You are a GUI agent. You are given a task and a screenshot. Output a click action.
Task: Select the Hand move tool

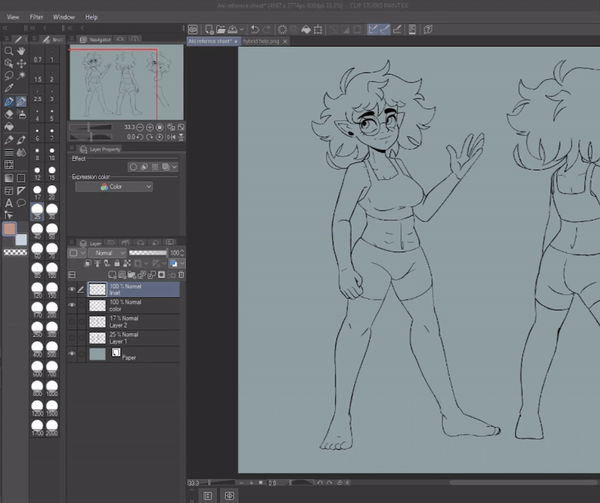(22, 51)
